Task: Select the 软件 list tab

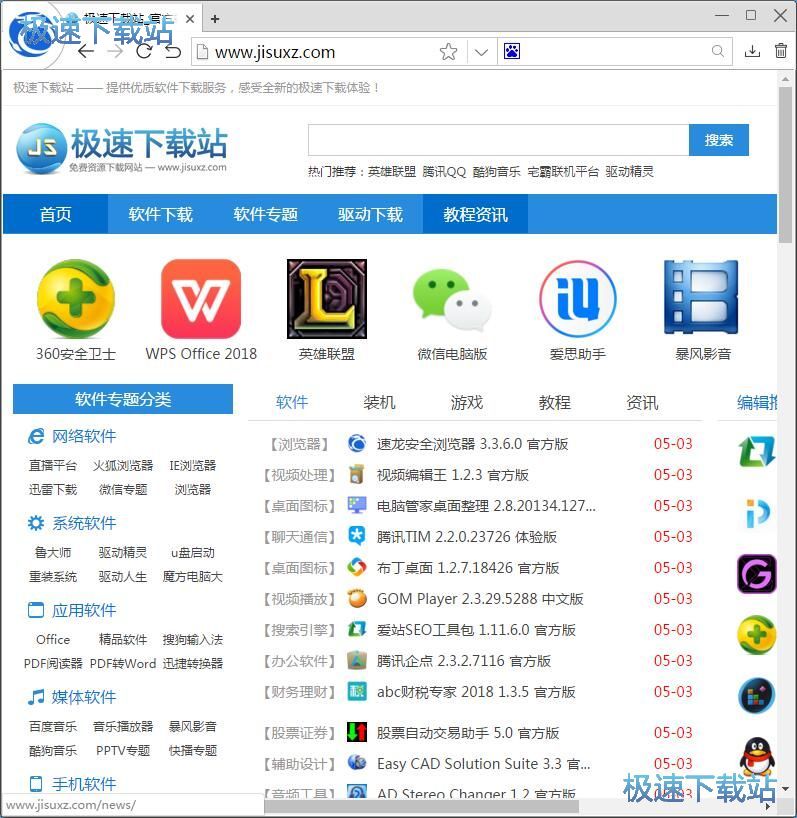Action: pyautogui.click(x=292, y=402)
